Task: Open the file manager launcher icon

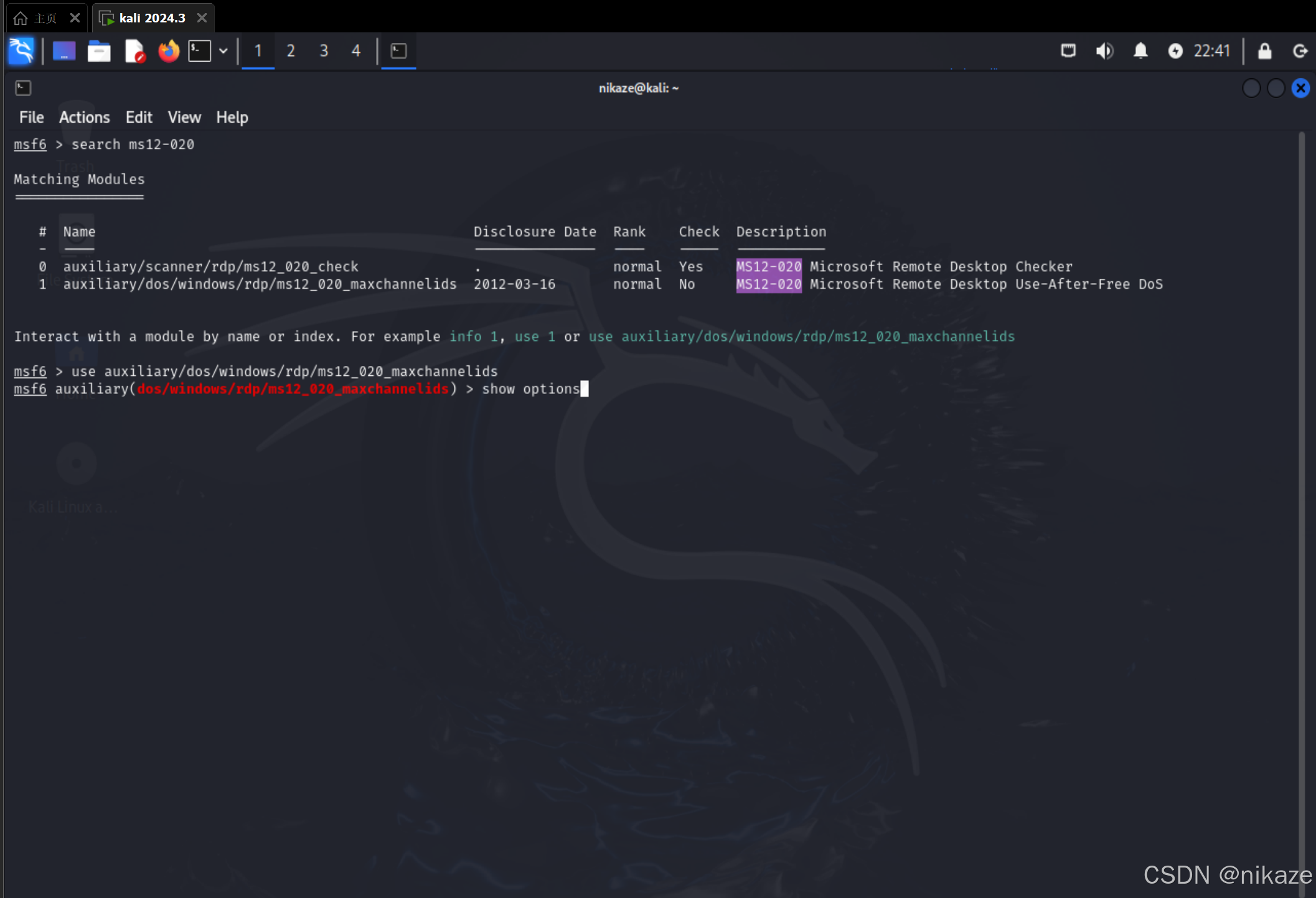Action: pyautogui.click(x=99, y=51)
